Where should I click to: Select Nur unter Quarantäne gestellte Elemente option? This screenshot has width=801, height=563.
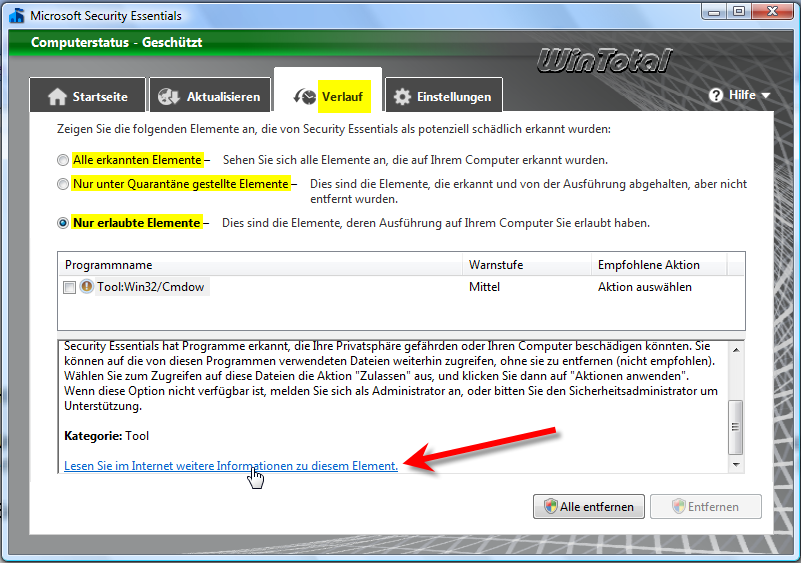[63, 184]
